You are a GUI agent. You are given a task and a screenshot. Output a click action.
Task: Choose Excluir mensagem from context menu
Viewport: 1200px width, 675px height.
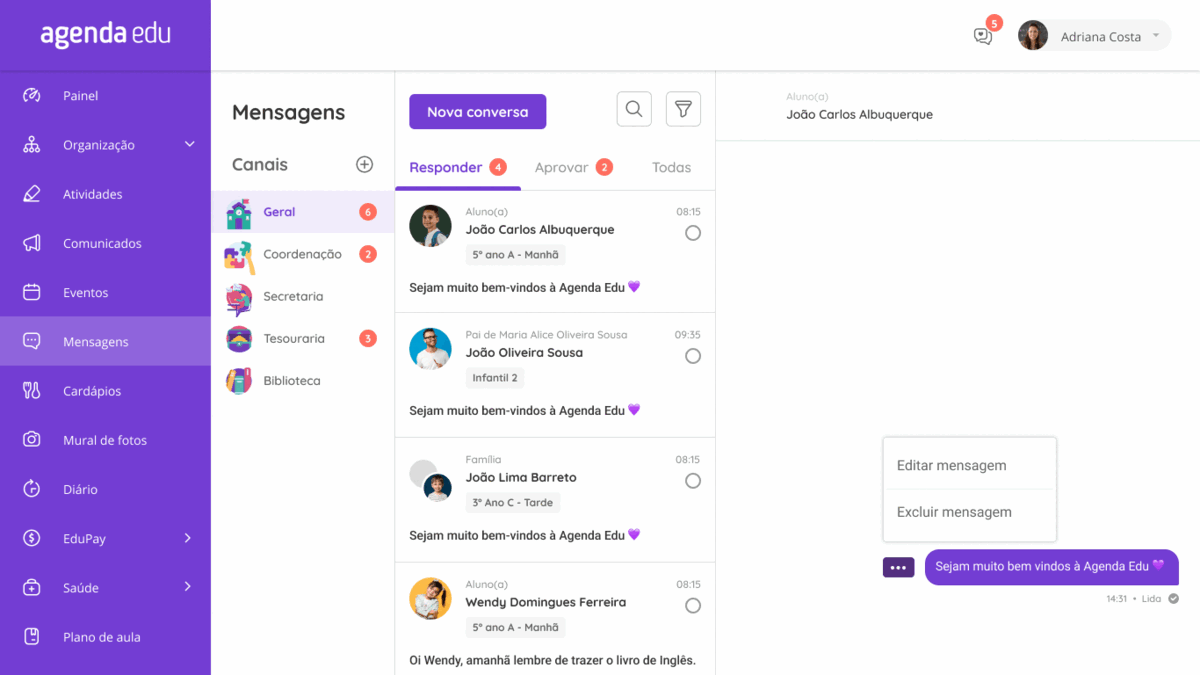tap(952, 511)
